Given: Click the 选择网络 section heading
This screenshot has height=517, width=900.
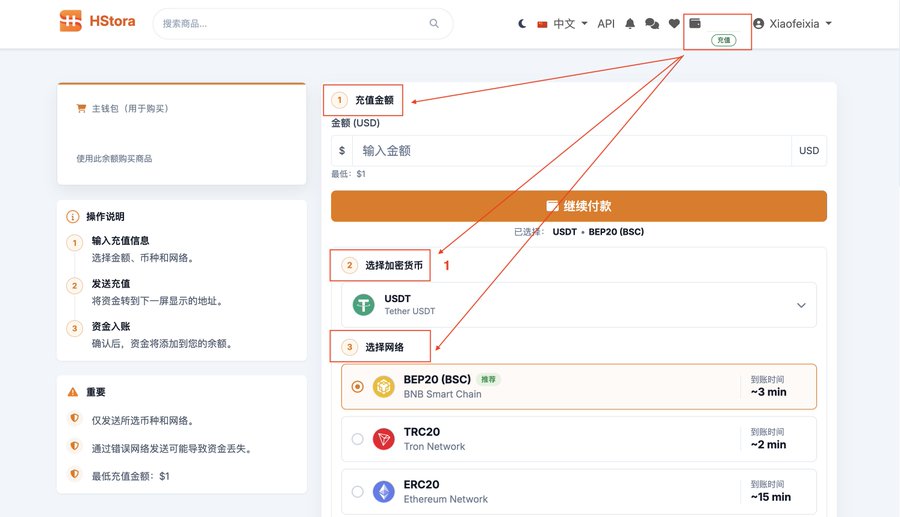Looking at the screenshot, I should [x=385, y=347].
